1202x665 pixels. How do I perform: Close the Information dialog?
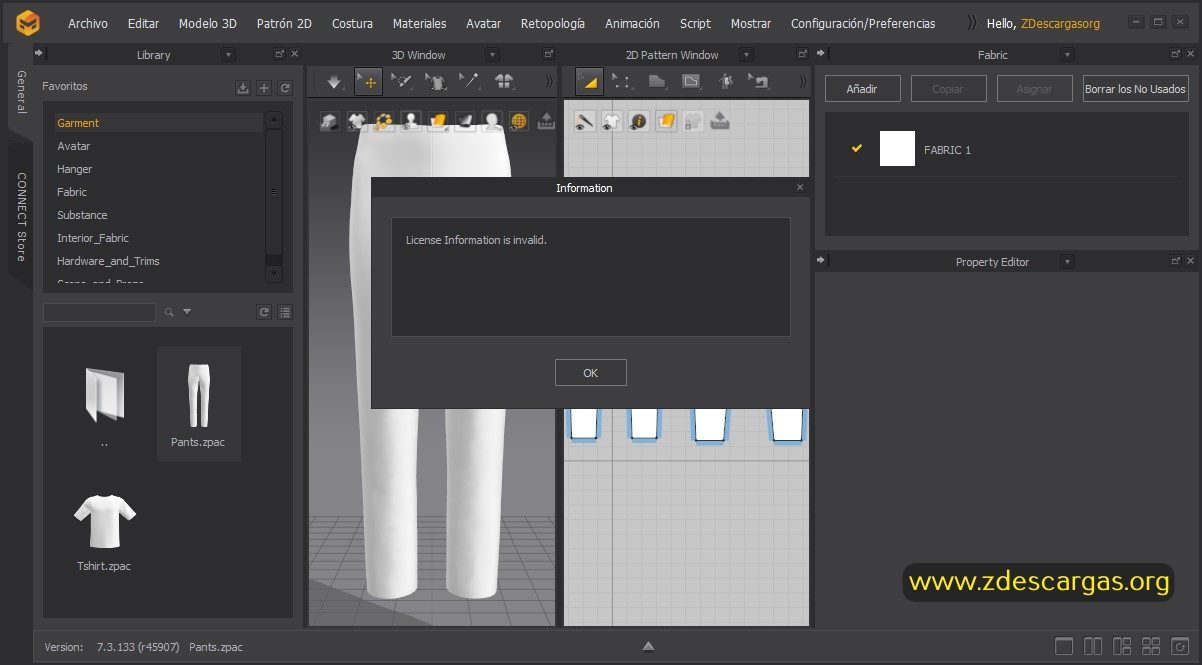point(799,187)
